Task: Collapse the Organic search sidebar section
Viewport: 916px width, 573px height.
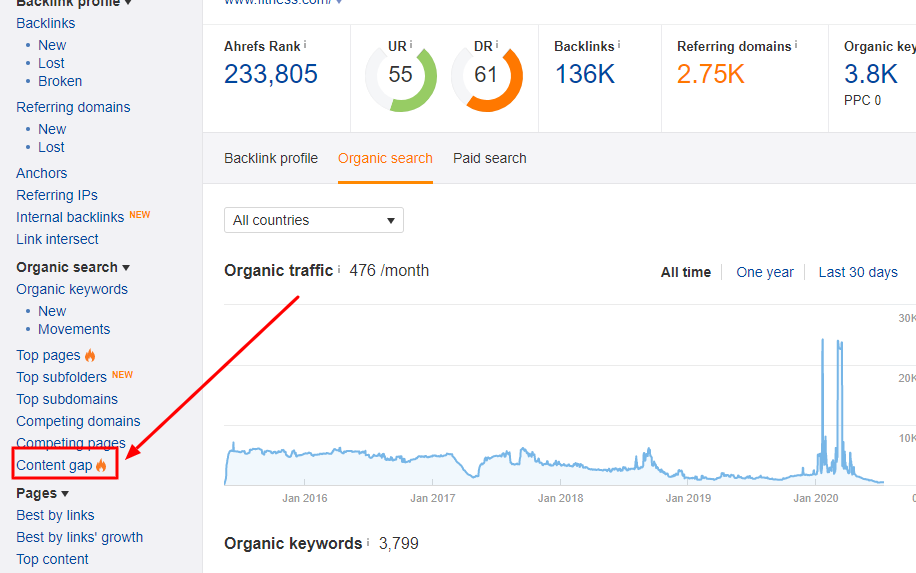Action: point(73,268)
